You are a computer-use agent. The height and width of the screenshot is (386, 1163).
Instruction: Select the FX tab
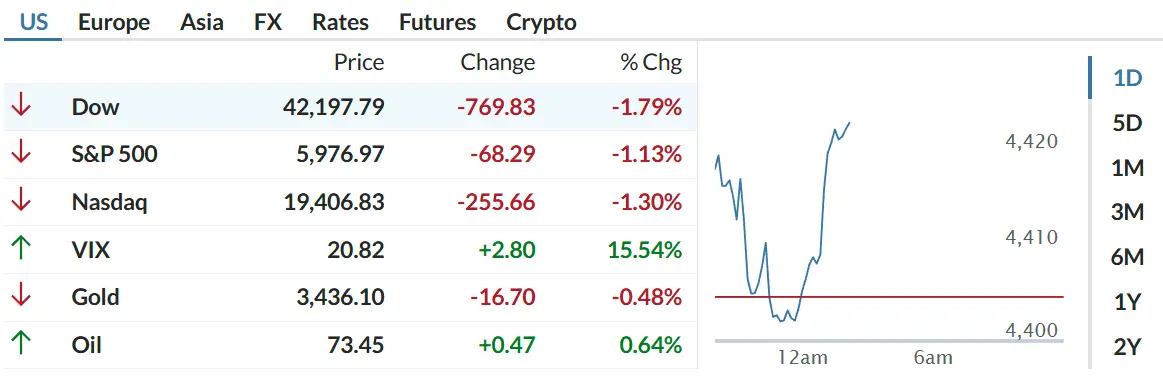[x=268, y=22]
